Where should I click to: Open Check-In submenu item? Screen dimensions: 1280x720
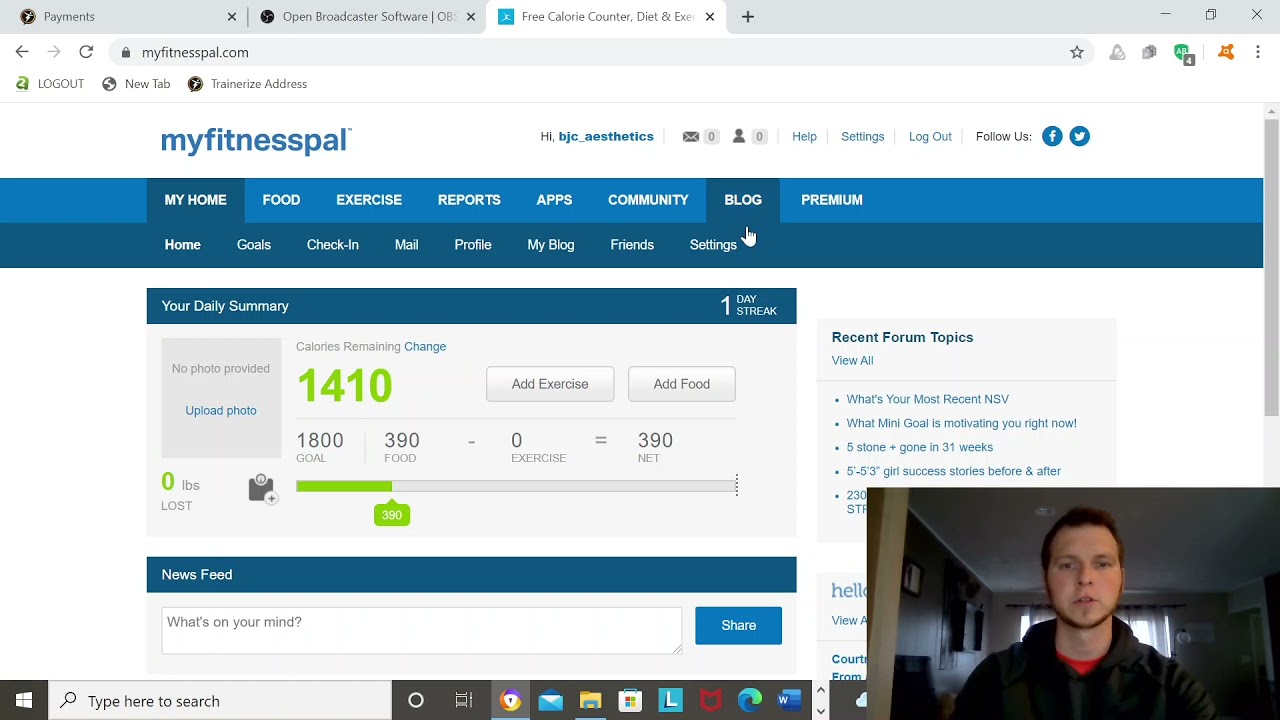pos(332,245)
